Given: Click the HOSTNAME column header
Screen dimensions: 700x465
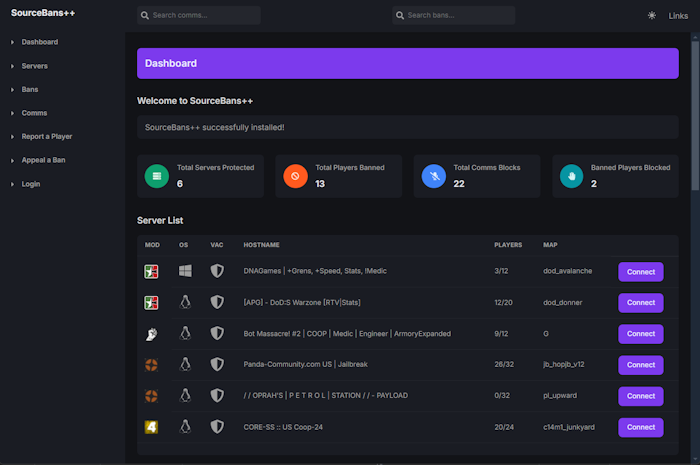Looking at the screenshot, I should pyautogui.click(x=261, y=245).
